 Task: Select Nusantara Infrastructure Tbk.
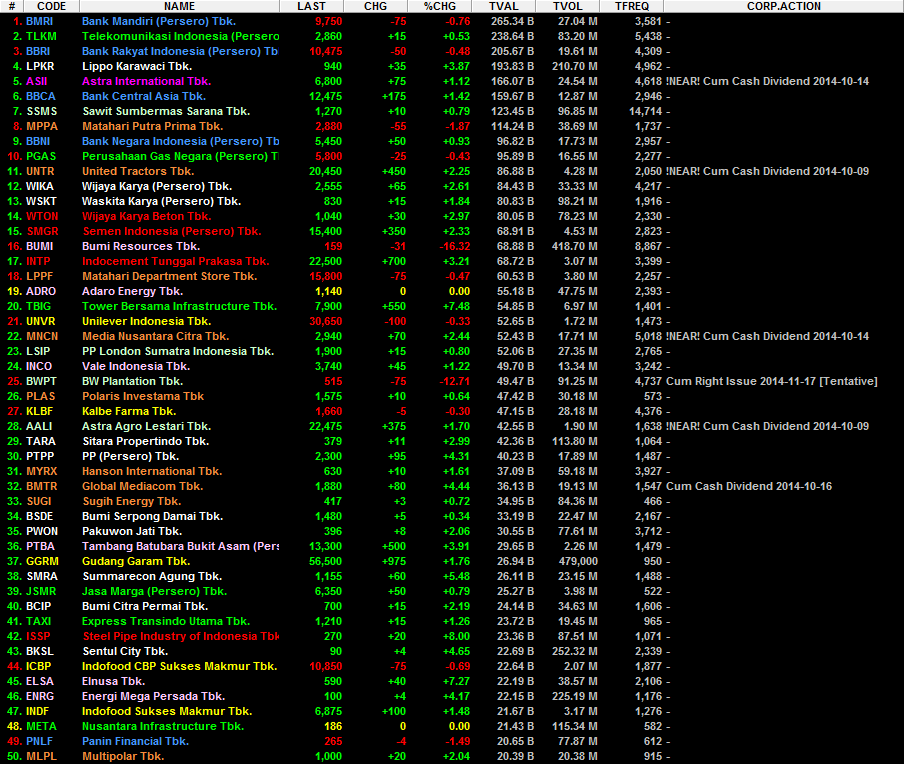(x=163, y=726)
